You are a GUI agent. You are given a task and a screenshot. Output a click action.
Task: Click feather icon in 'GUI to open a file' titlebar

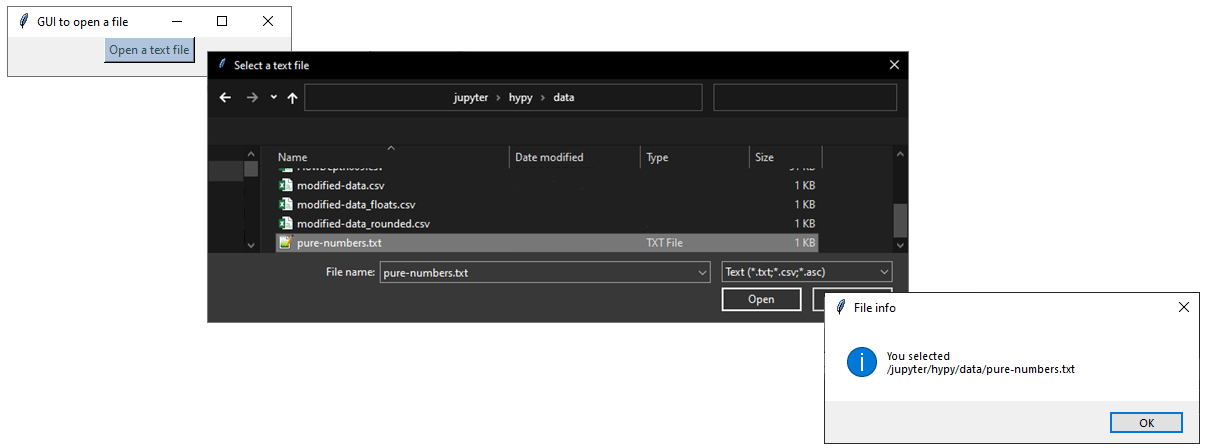(23, 21)
